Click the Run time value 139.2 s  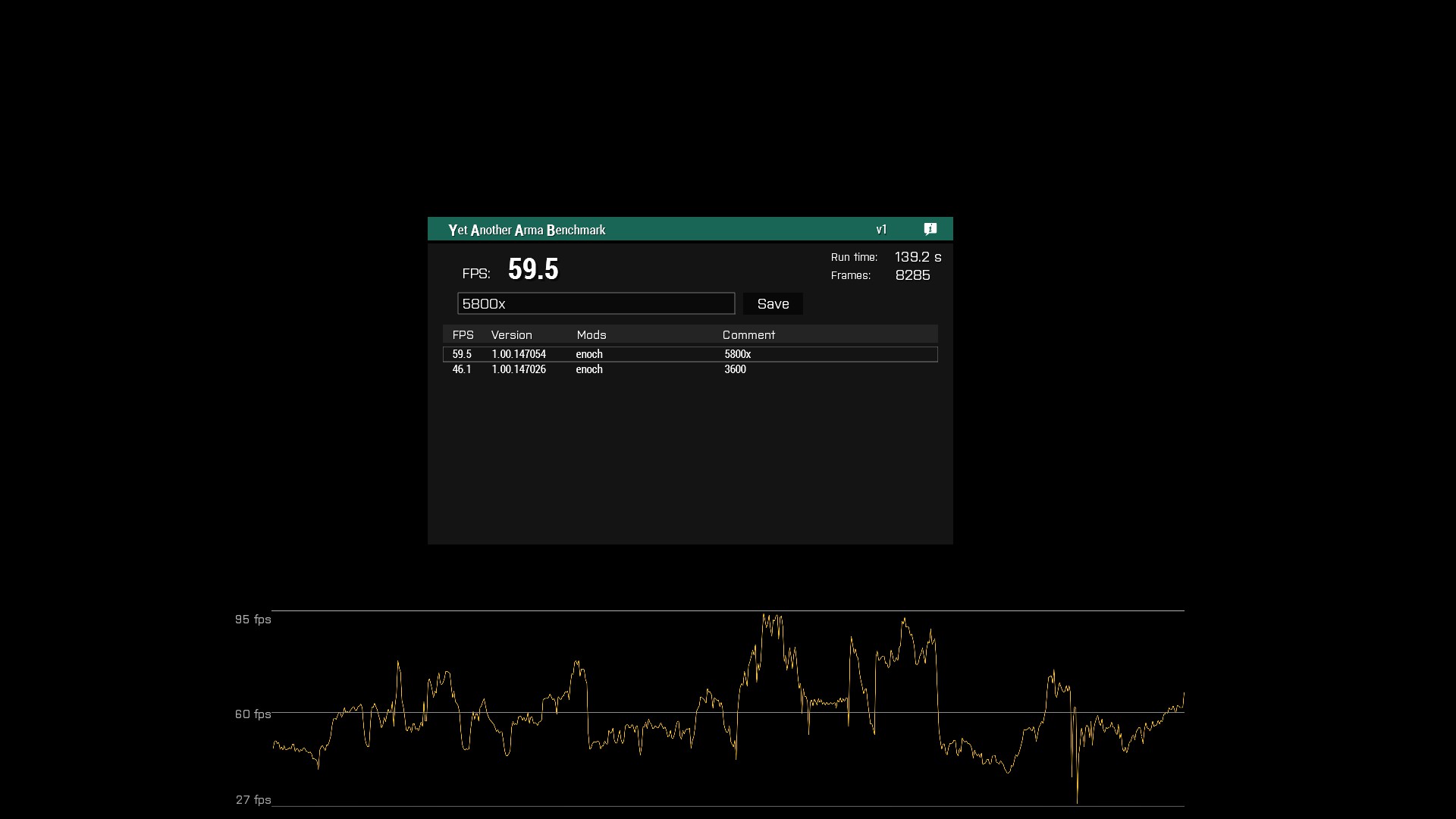coord(918,257)
